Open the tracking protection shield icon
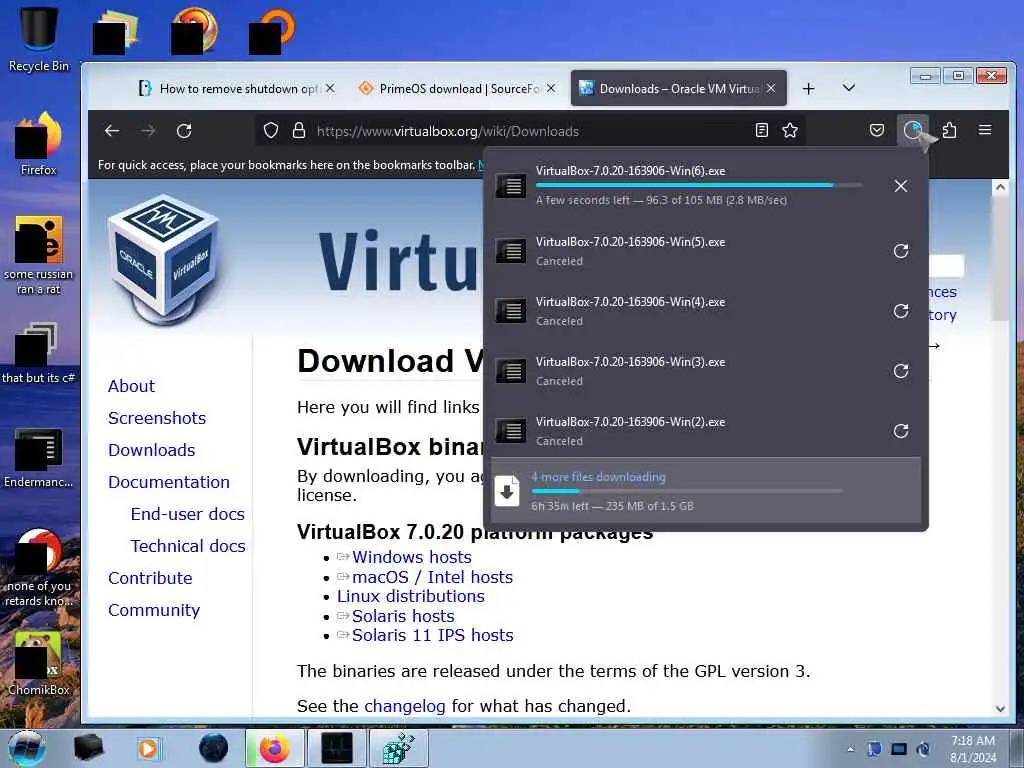This screenshot has width=1024, height=768. click(x=270, y=131)
